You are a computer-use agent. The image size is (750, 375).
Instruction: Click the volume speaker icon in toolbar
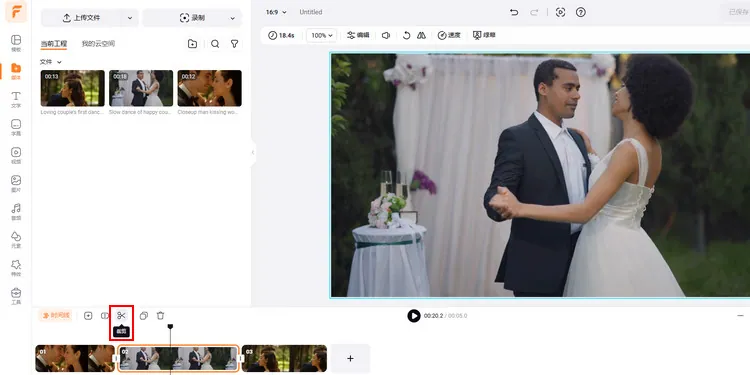(386, 35)
